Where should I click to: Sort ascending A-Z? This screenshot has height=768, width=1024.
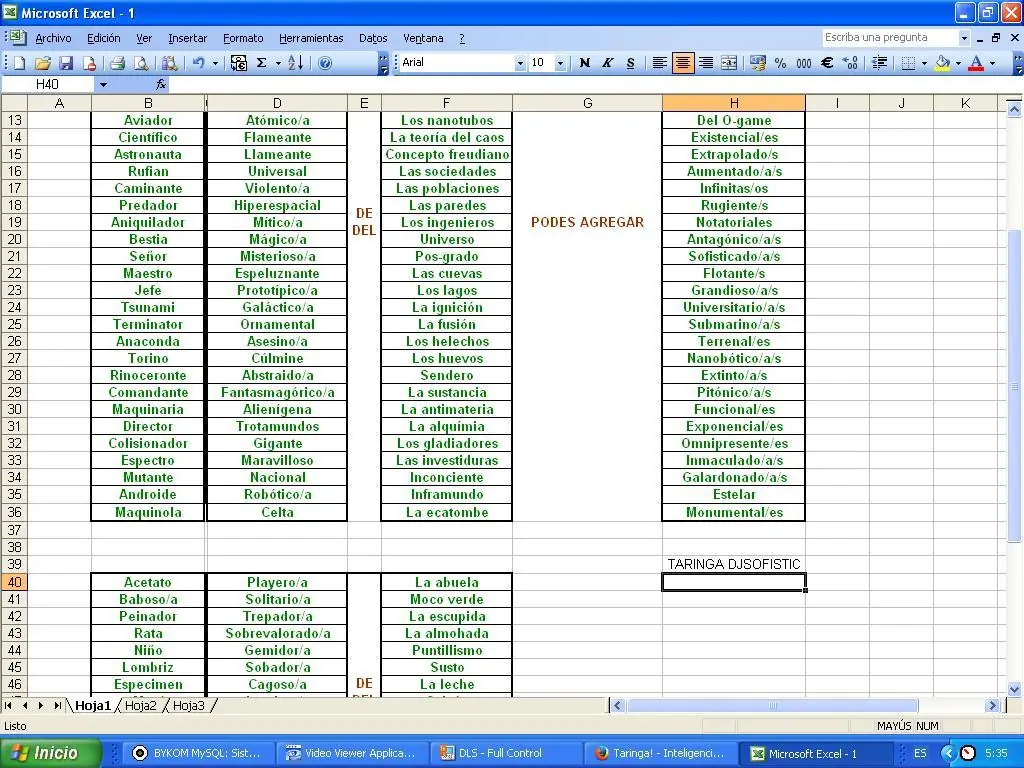[x=295, y=63]
